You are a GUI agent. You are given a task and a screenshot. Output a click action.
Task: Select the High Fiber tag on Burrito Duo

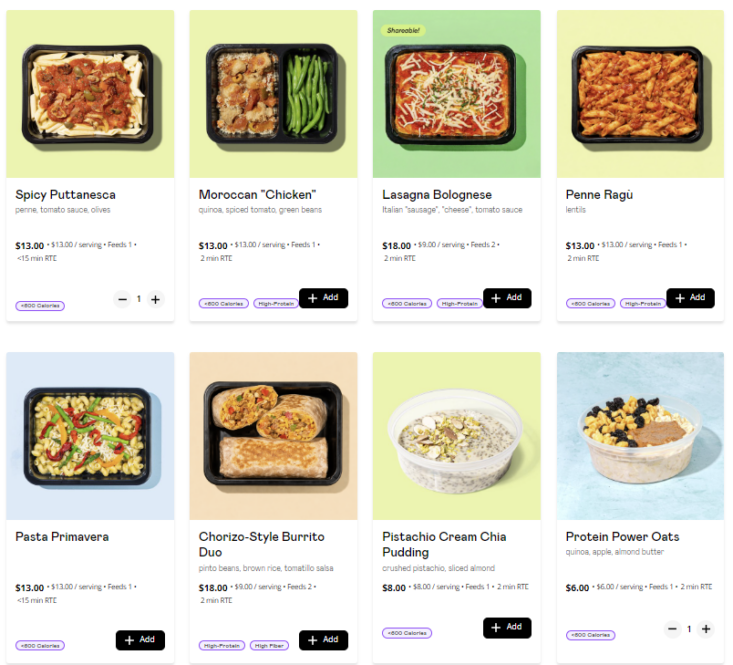[269, 646]
